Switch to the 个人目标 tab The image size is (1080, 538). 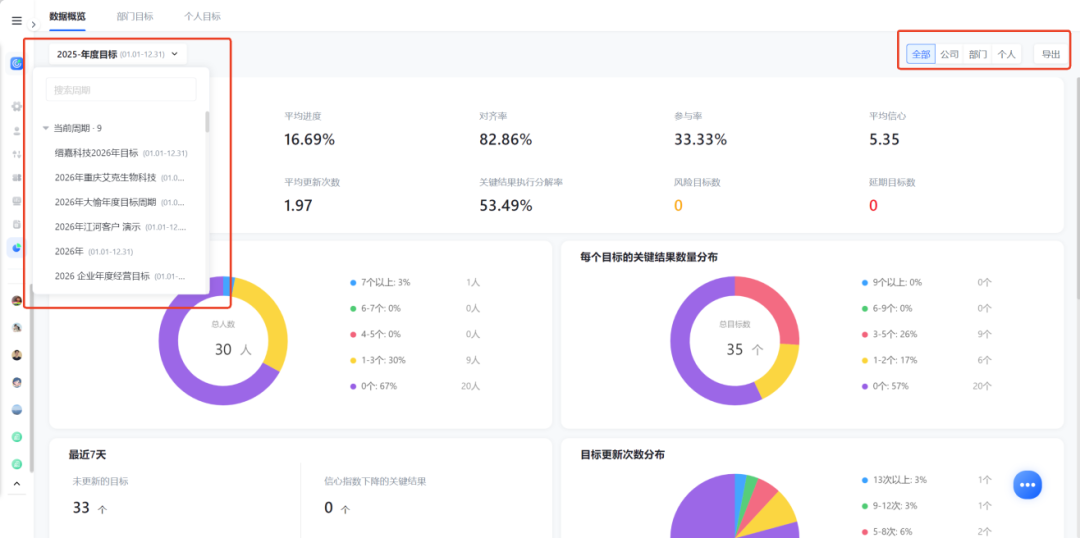(202, 16)
